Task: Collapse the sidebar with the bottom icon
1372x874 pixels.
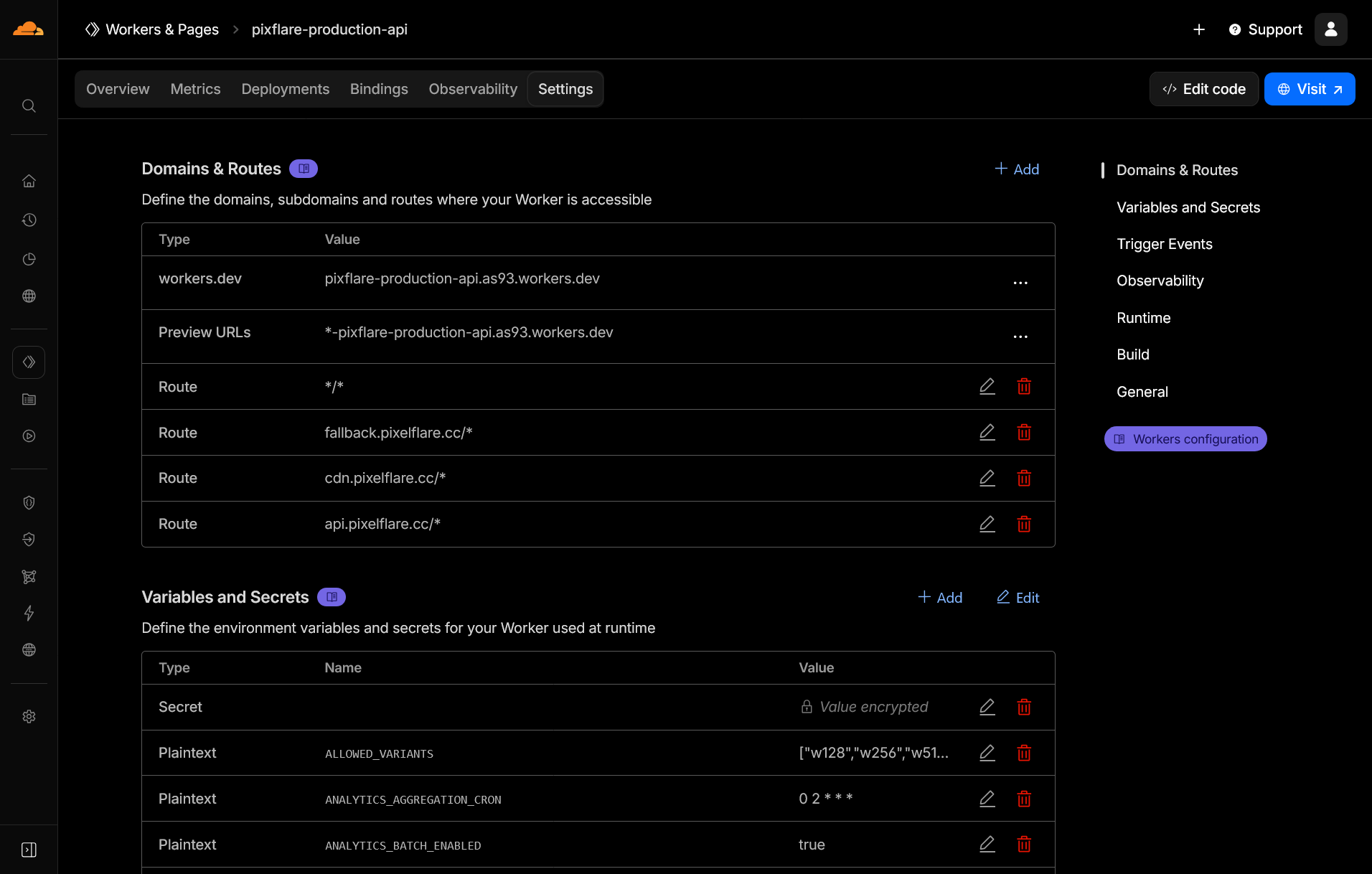Action: (29, 849)
